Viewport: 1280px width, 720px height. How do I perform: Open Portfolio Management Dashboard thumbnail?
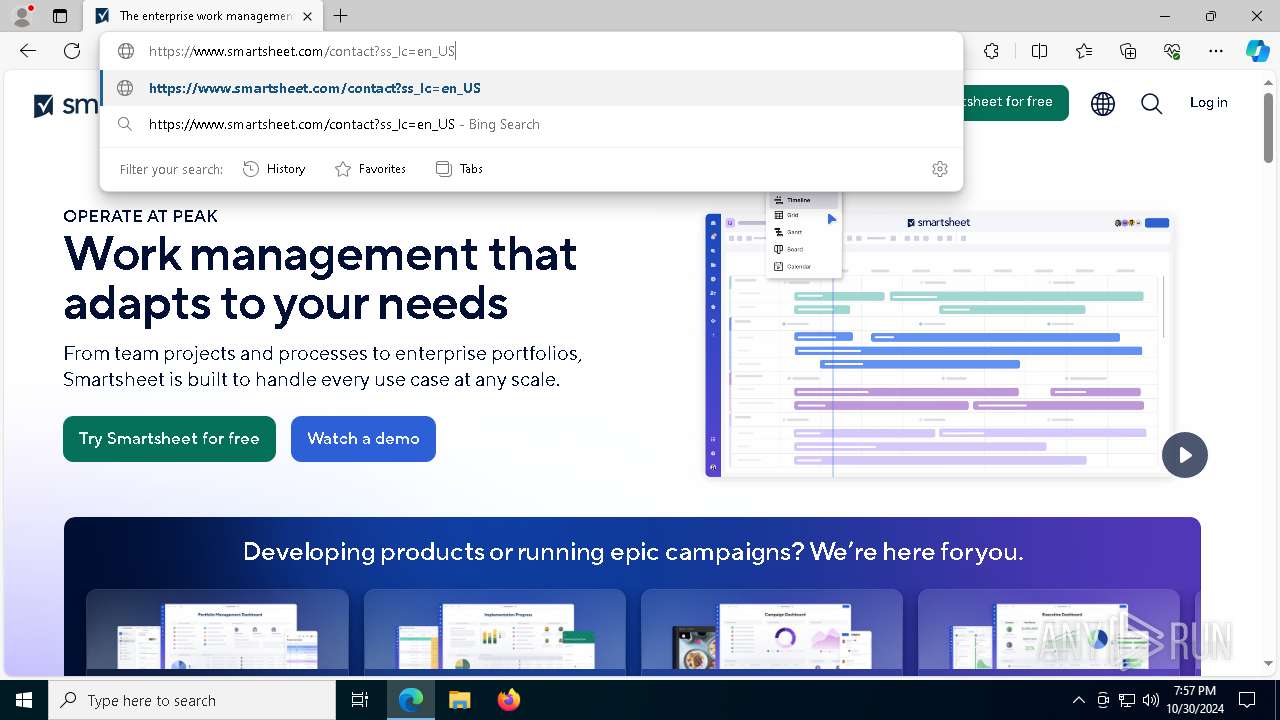pos(217,629)
